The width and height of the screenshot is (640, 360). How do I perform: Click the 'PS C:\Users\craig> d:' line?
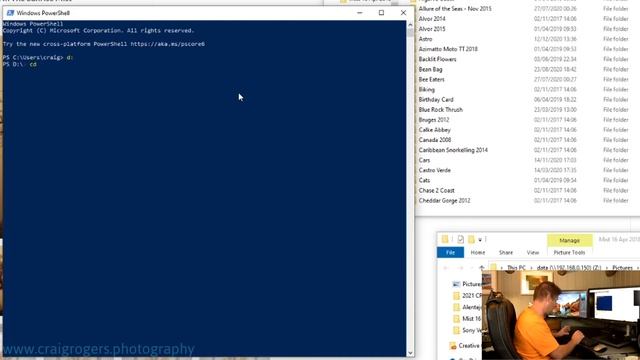(38, 58)
